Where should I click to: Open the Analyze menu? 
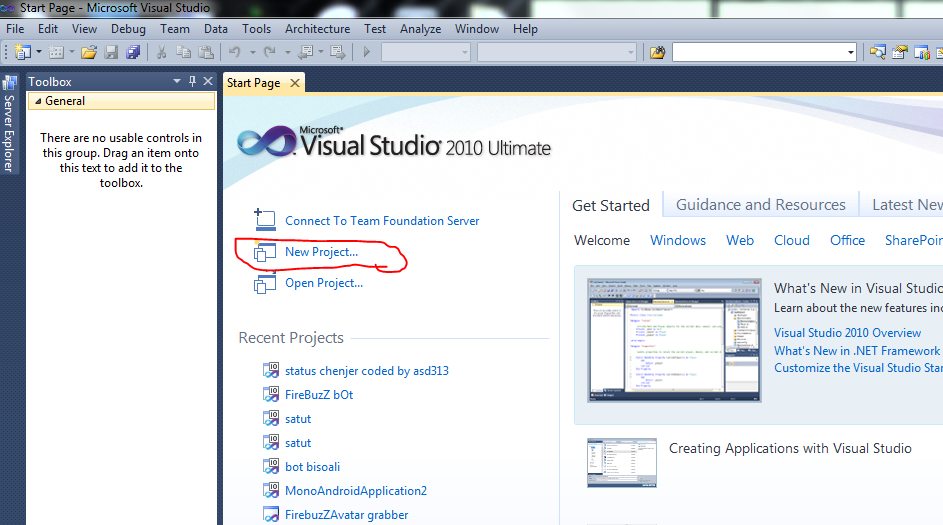[x=420, y=29]
